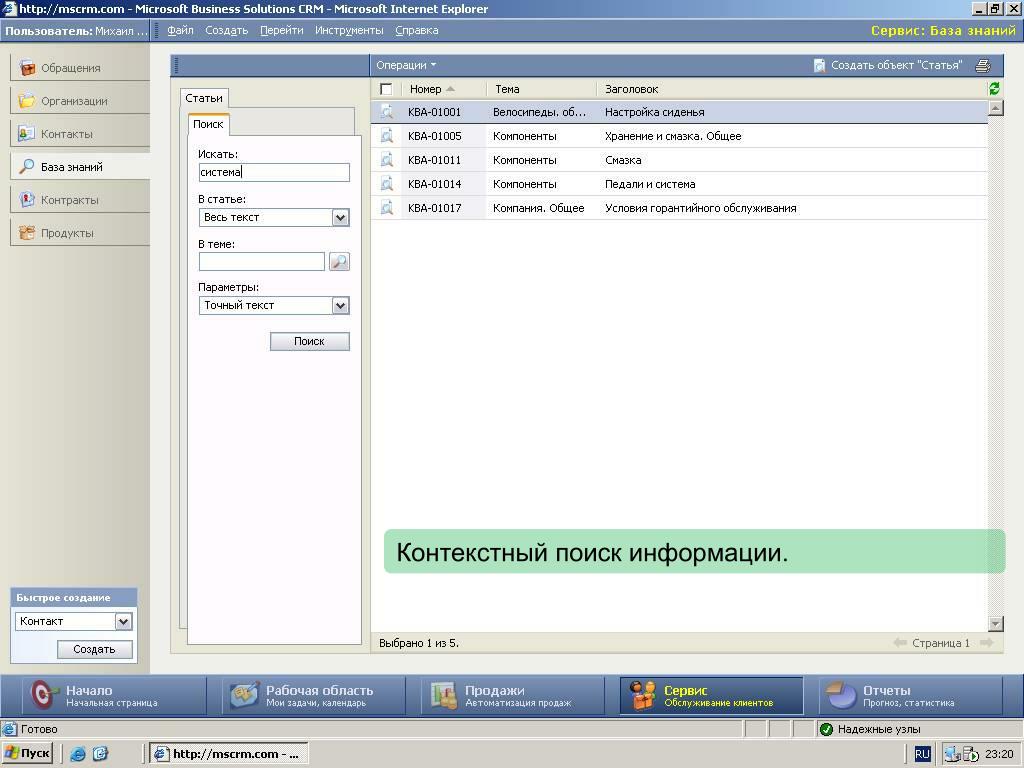Select the article Хранение и смазка. Общее
This screenshot has width=1024, height=768.
pos(679,136)
